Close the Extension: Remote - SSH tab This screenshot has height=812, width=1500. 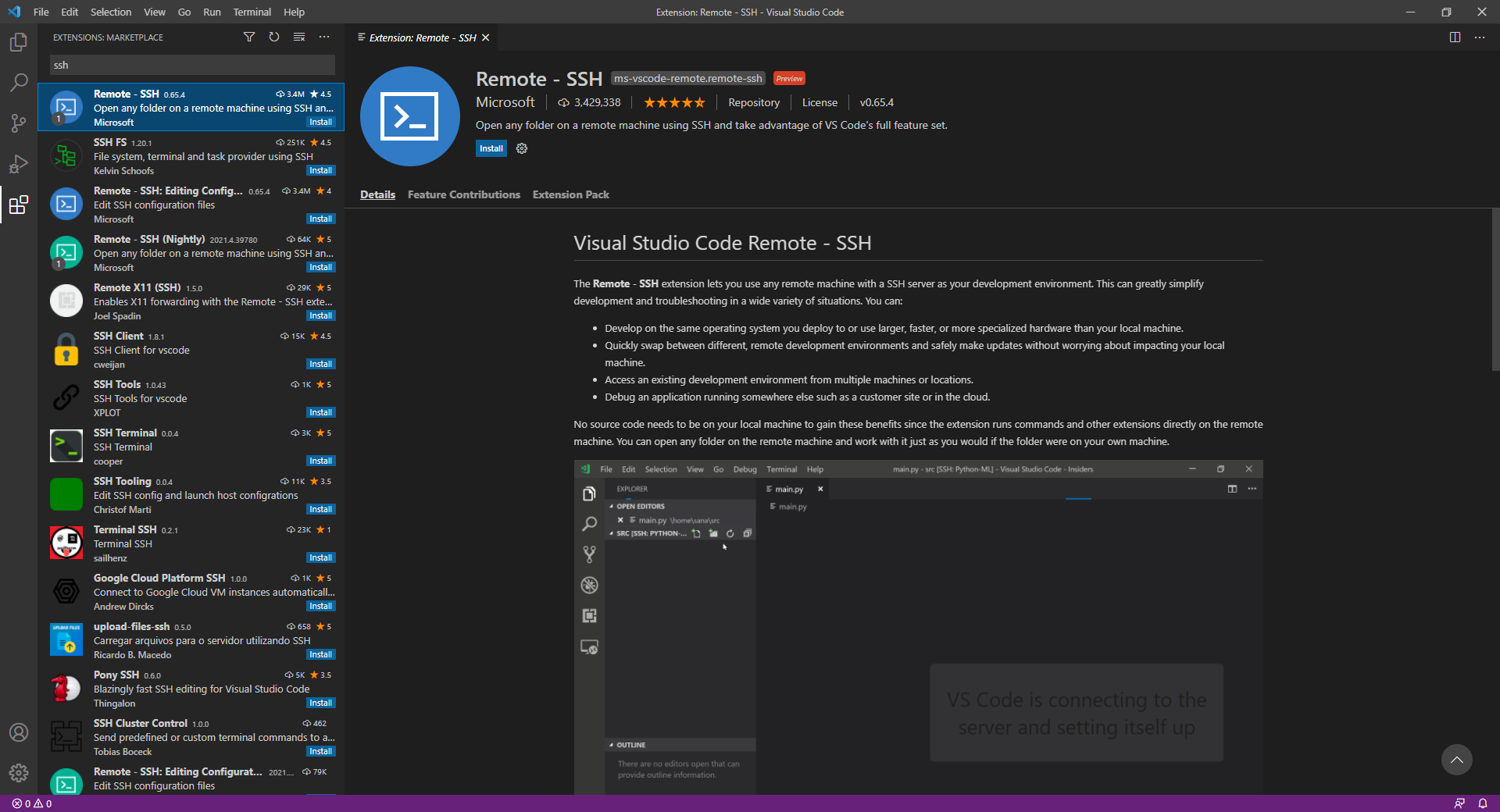(485, 37)
